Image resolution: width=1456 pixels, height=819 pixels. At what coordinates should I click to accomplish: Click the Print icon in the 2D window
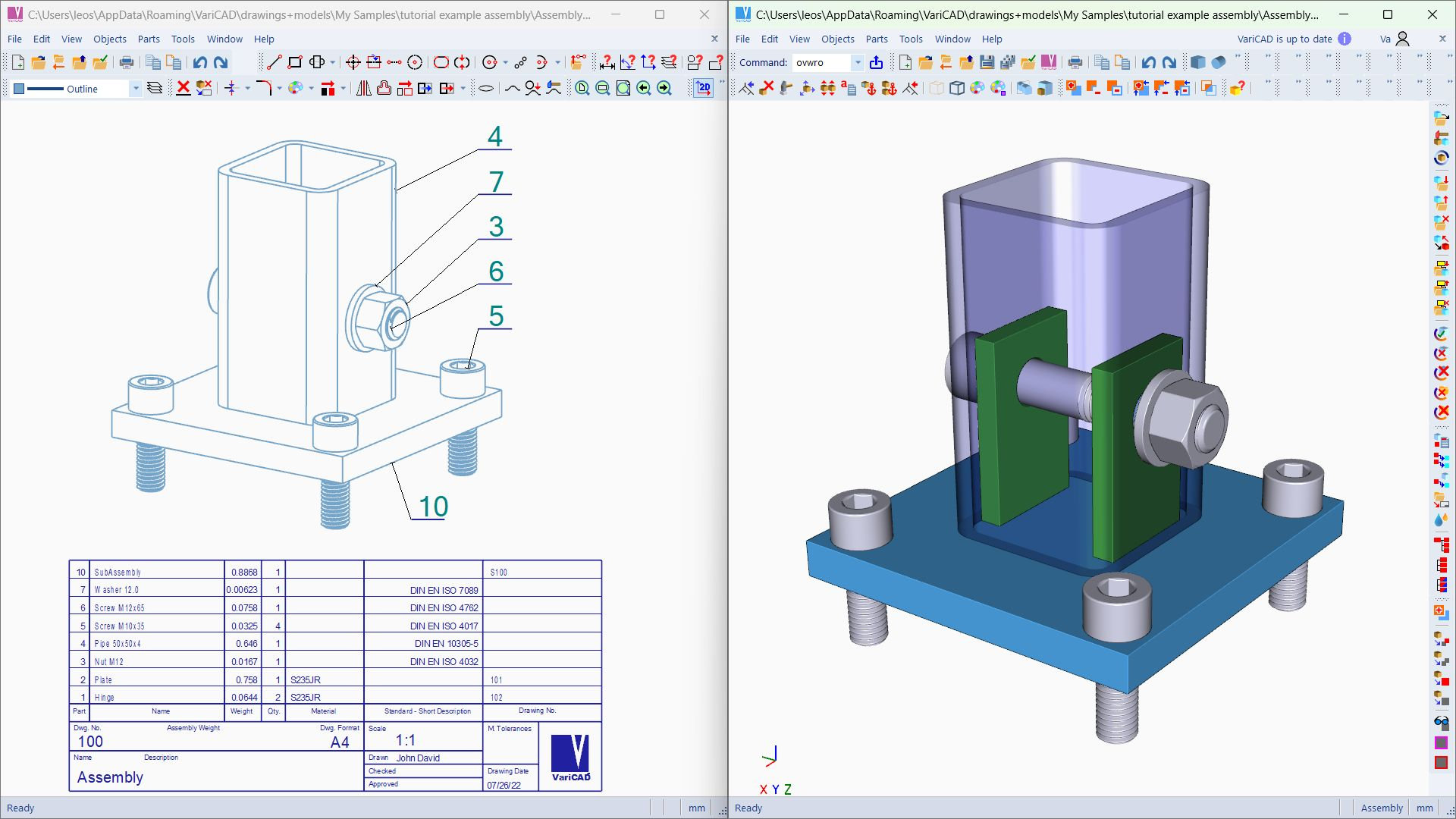(x=127, y=63)
